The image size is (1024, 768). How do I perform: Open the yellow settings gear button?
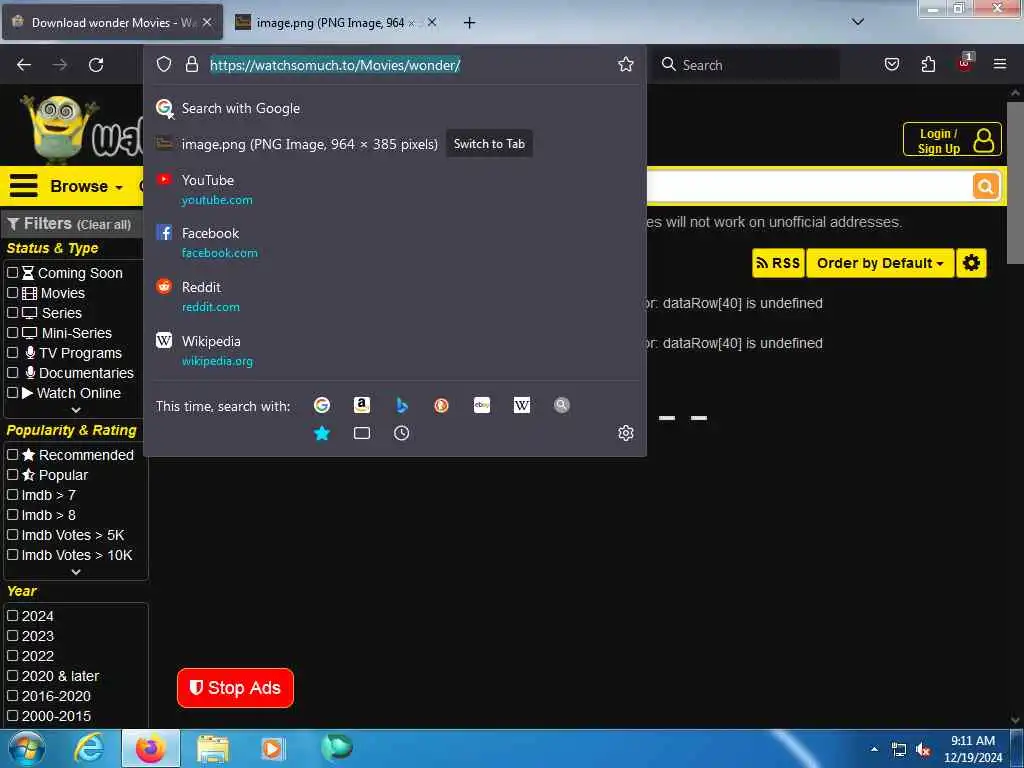click(x=971, y=263)
